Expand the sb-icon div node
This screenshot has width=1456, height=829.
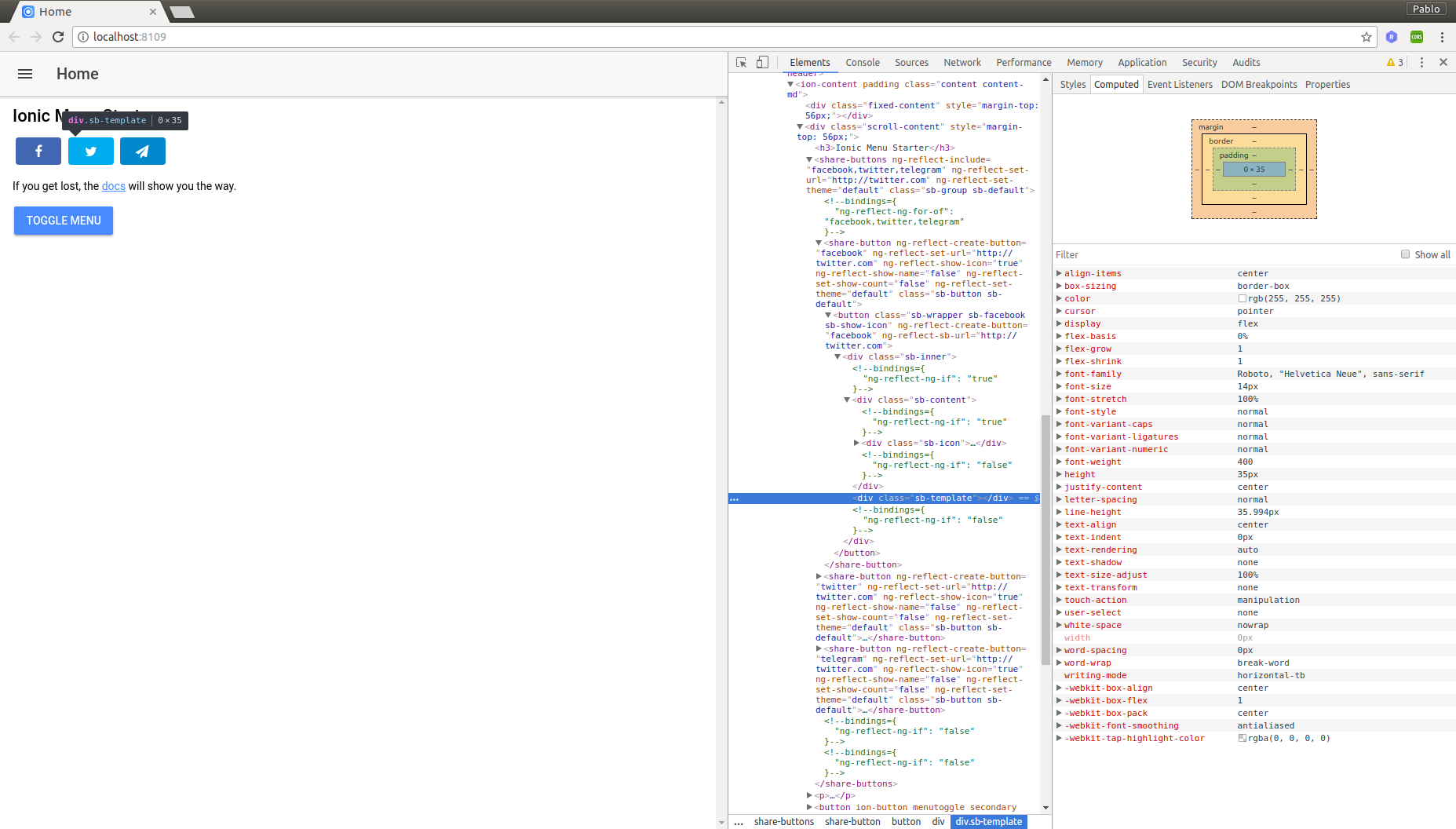point(856,443)
